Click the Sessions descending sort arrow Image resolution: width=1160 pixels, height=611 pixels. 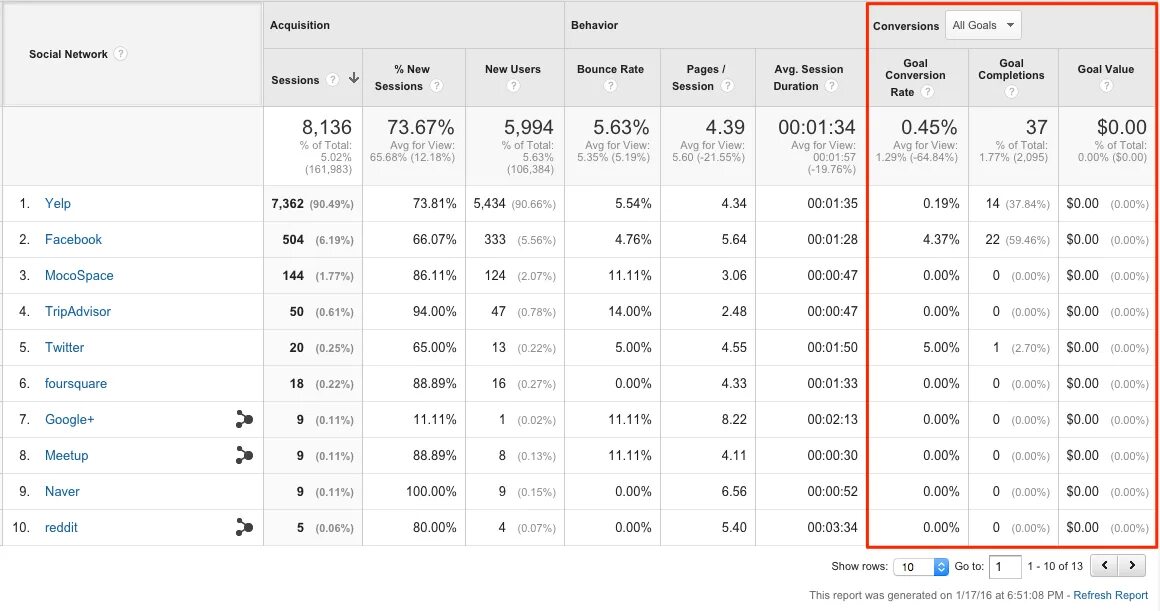click(x=354, y=78)
